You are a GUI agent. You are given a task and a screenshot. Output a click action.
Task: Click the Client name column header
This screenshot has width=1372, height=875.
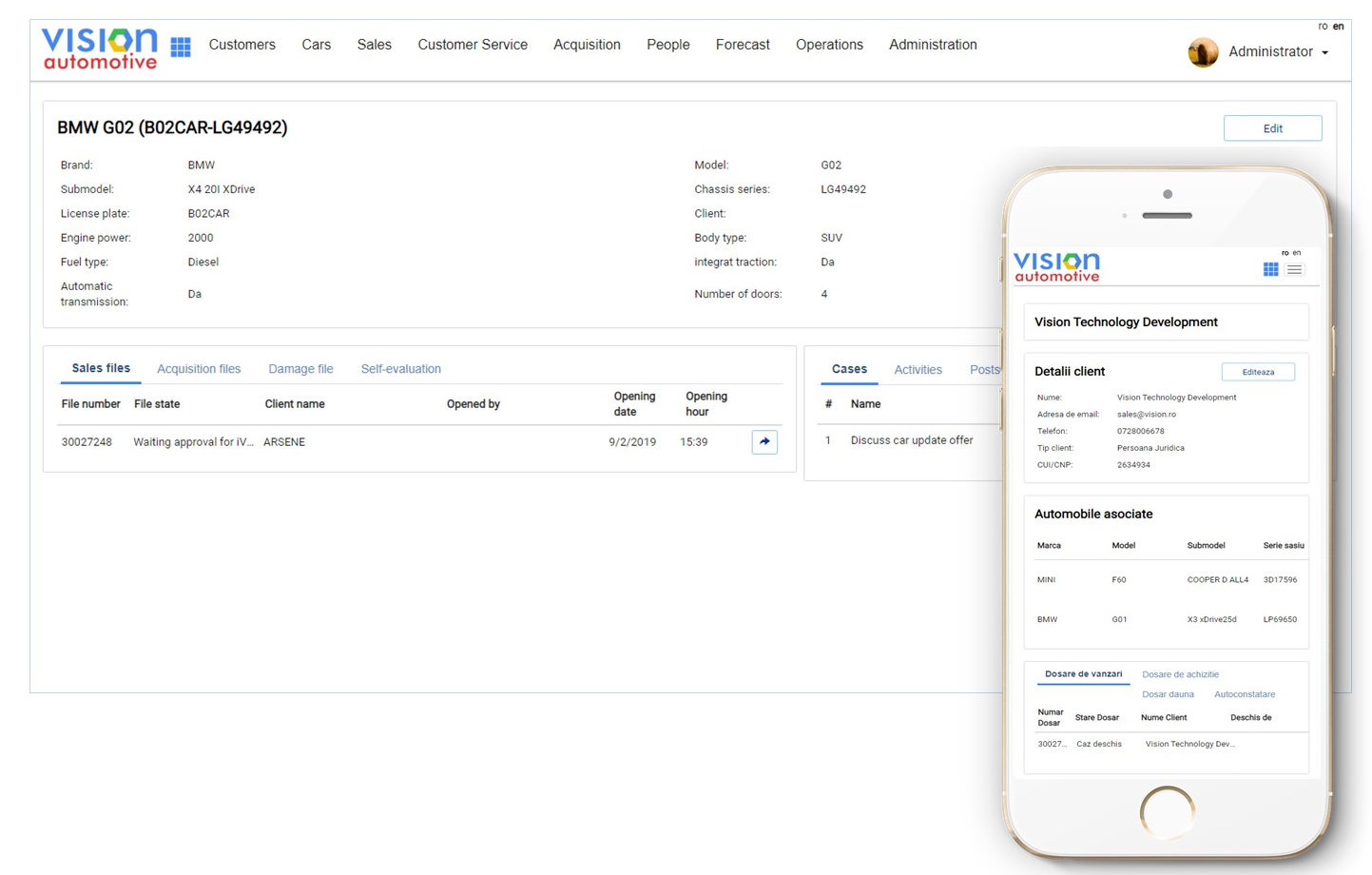[x=295, y=404]
